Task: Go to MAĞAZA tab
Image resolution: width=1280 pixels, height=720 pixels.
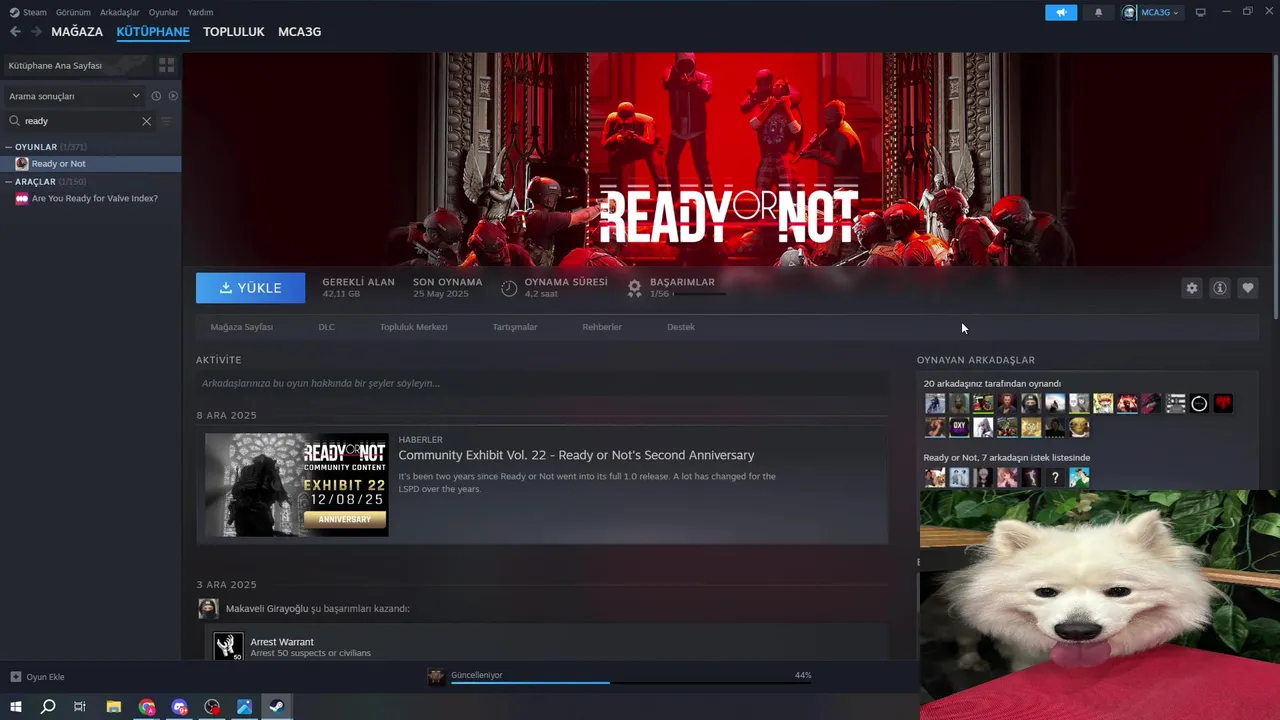Action: (x=77, y=32)
